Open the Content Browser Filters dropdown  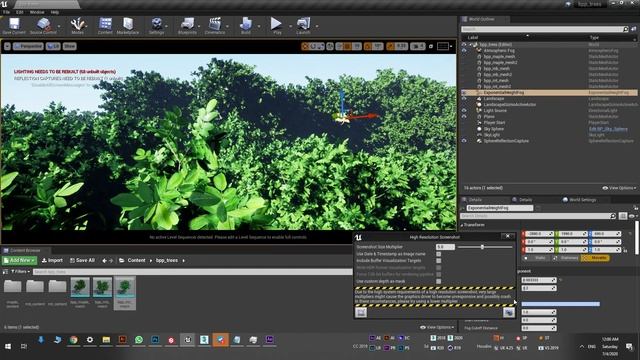click(x=19, y=271)
